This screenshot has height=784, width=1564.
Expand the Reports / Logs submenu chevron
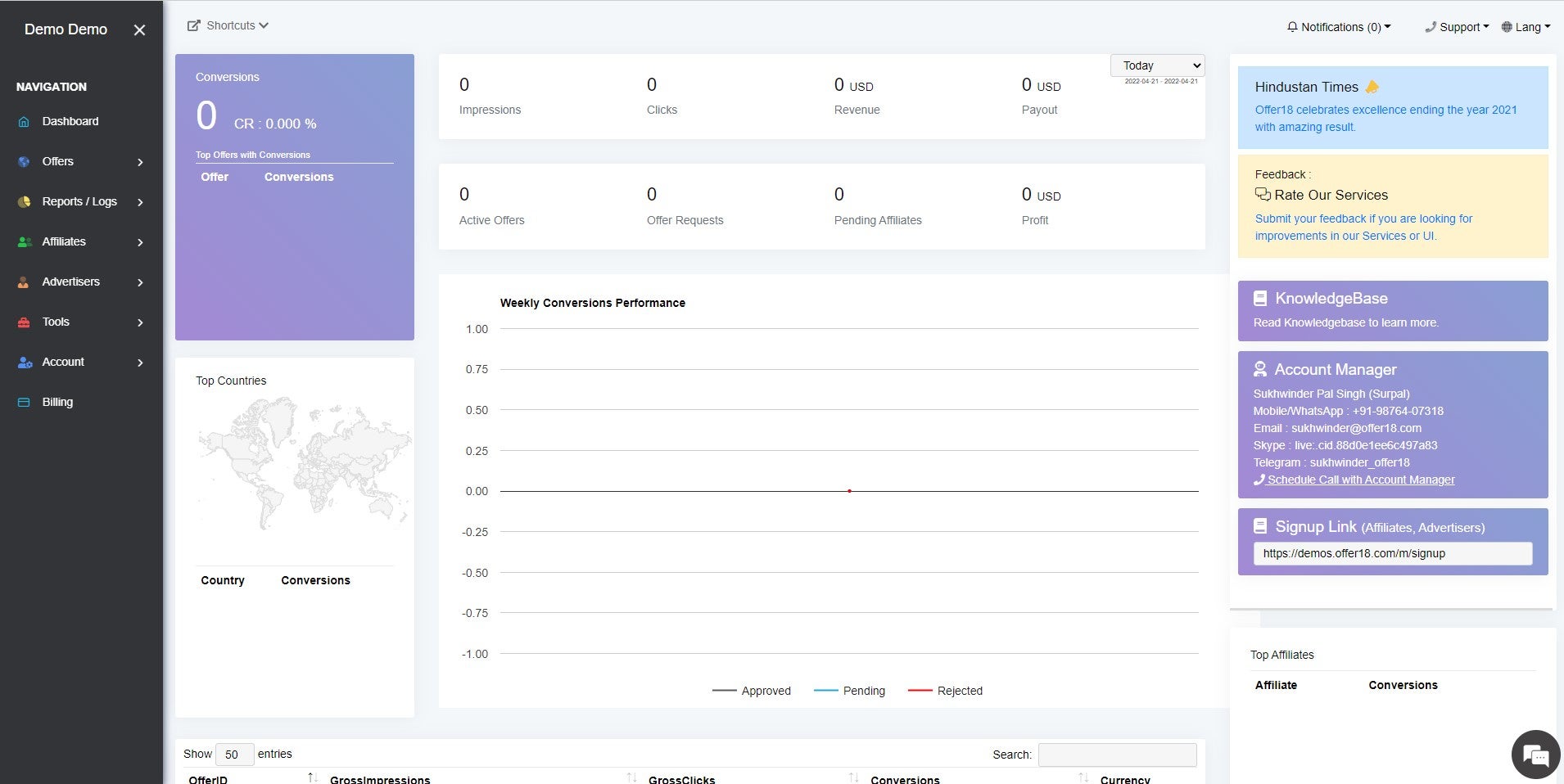(140, 202)
